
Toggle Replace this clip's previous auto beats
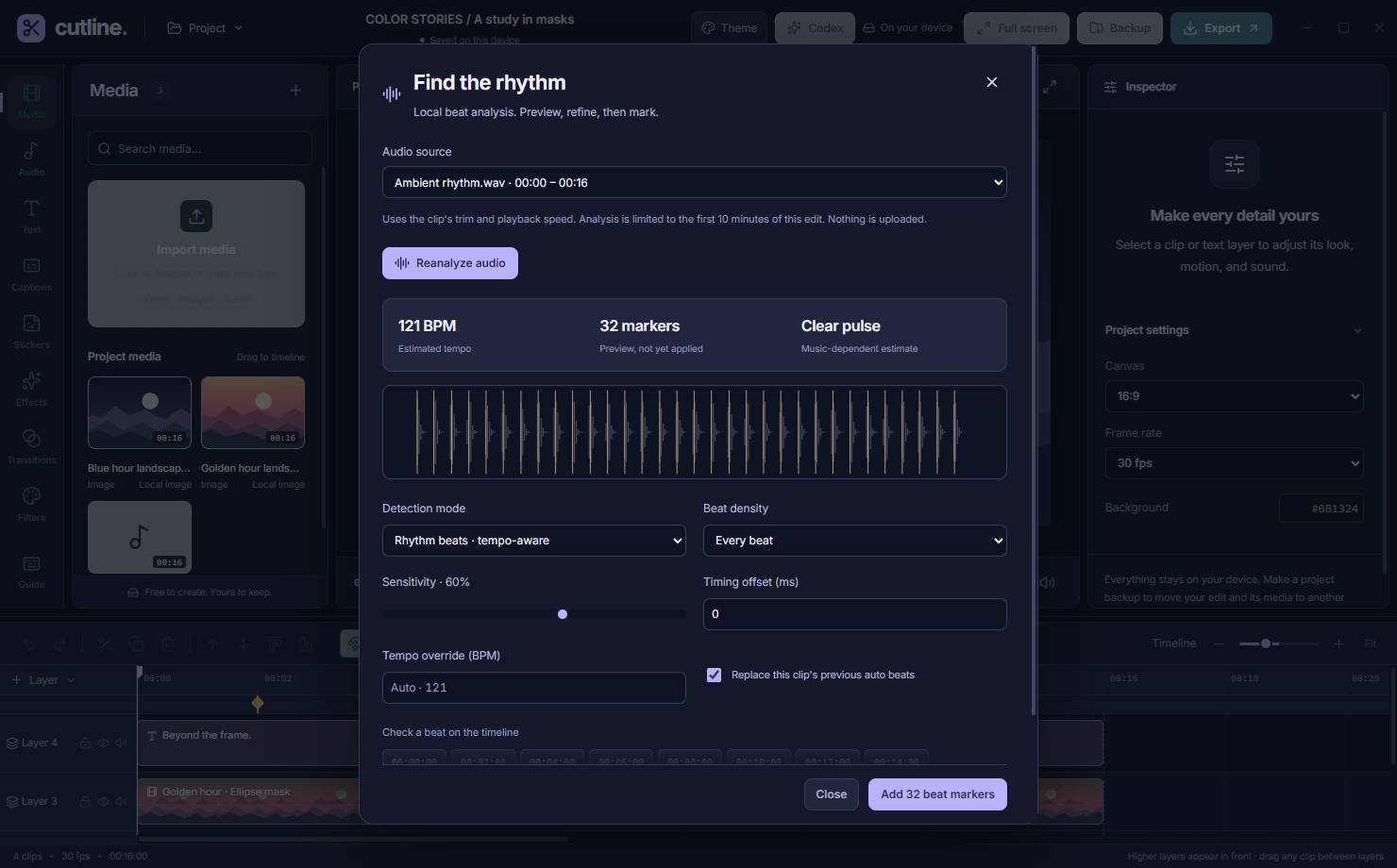[x=714, y=675]
